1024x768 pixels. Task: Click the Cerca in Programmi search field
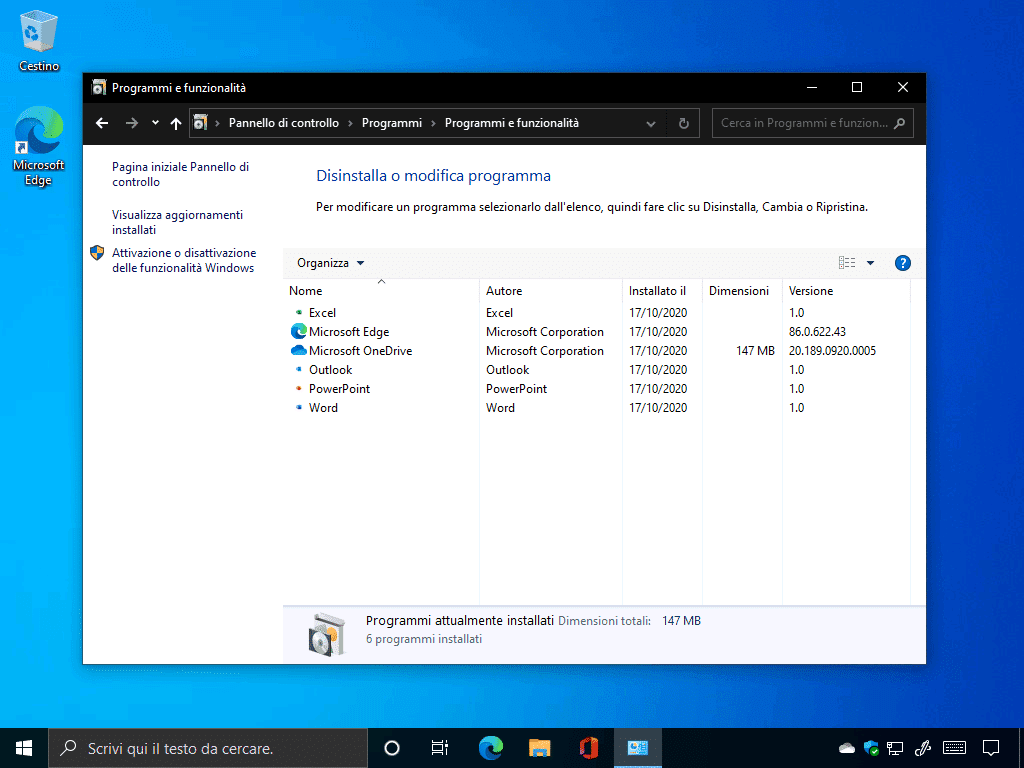(804, 123)
